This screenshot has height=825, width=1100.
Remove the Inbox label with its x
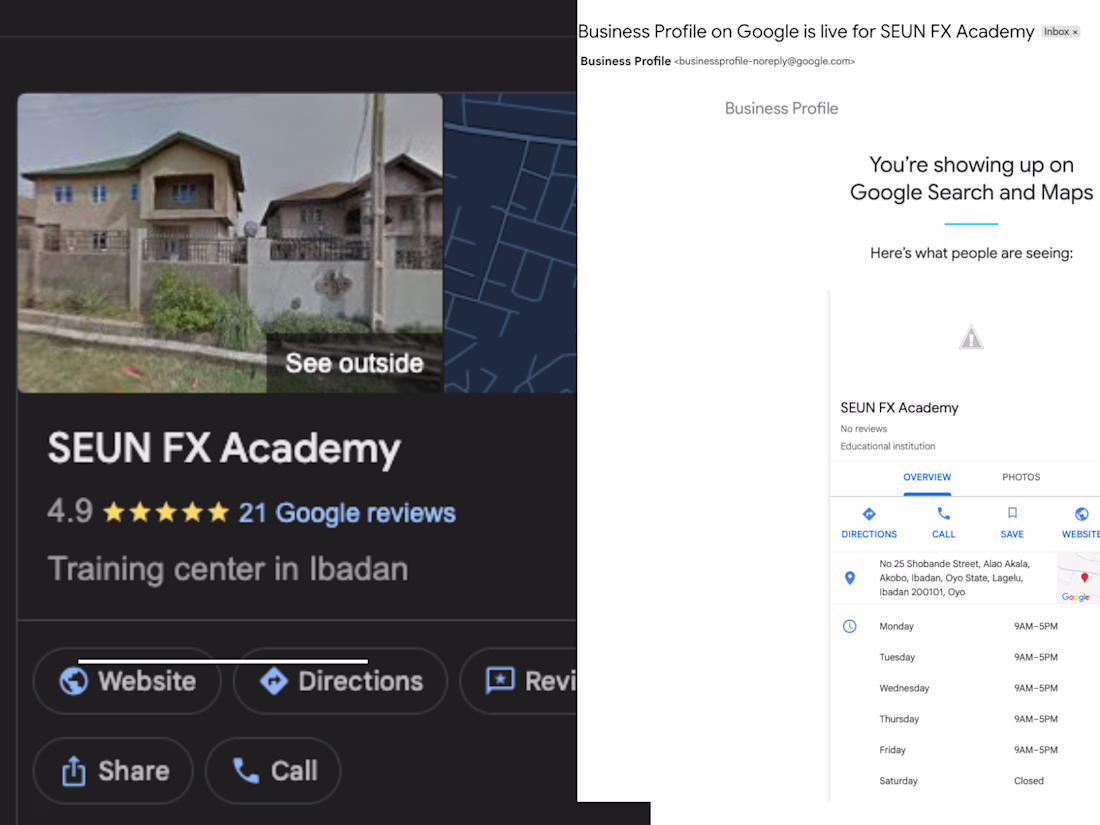click(x=1075, y=32)
